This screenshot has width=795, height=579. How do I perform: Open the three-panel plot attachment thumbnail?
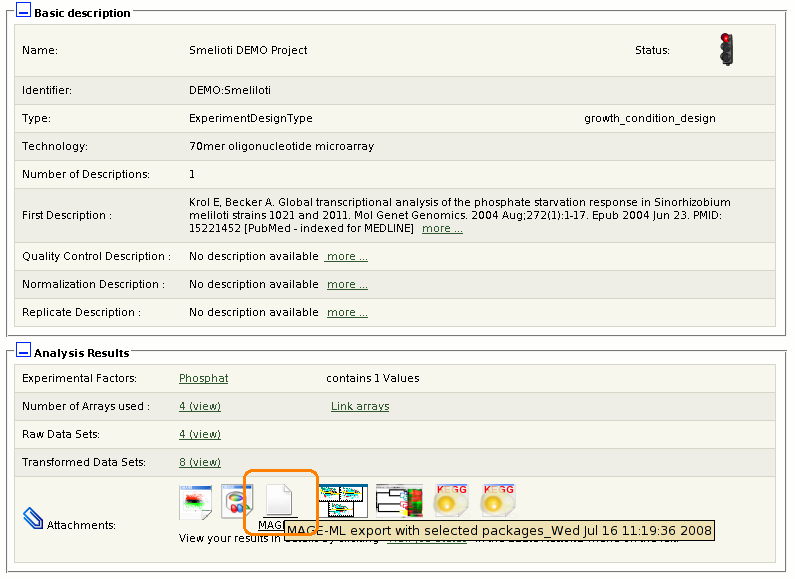(343, 500)
